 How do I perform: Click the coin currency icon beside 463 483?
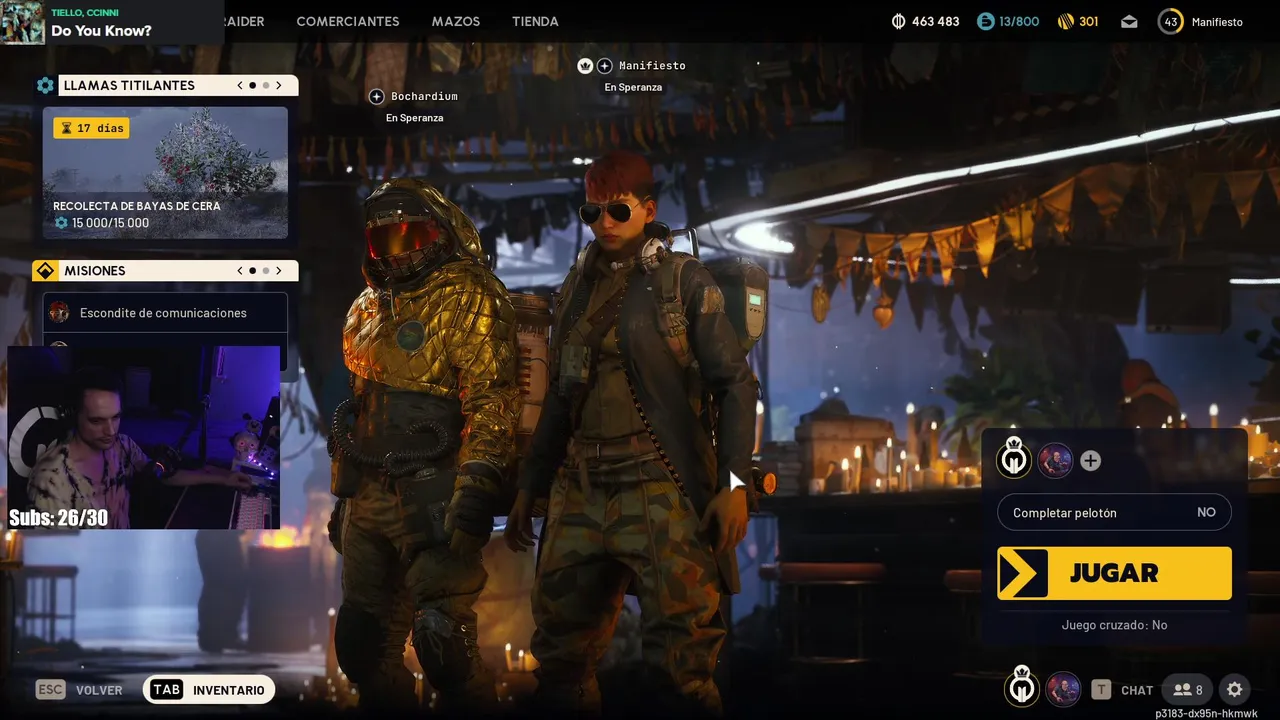pyautogui.click(x=898, y=21)
